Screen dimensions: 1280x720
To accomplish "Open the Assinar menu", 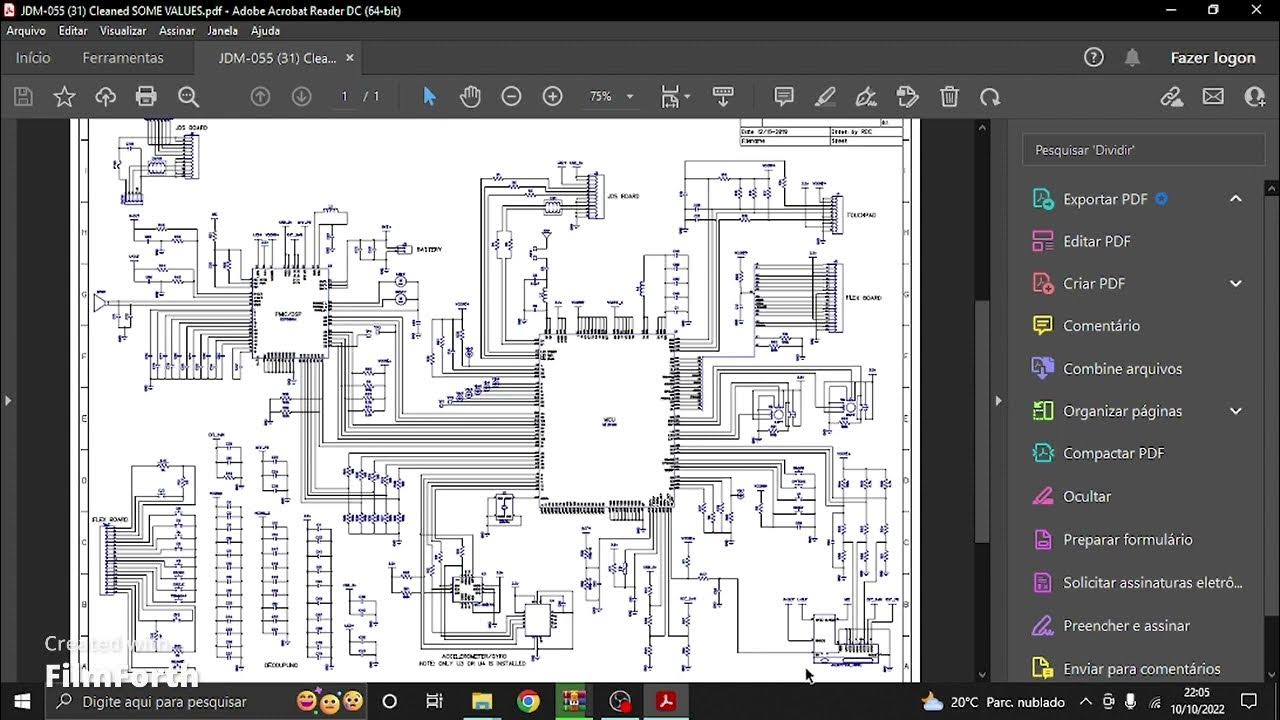I will click(177, 31).
